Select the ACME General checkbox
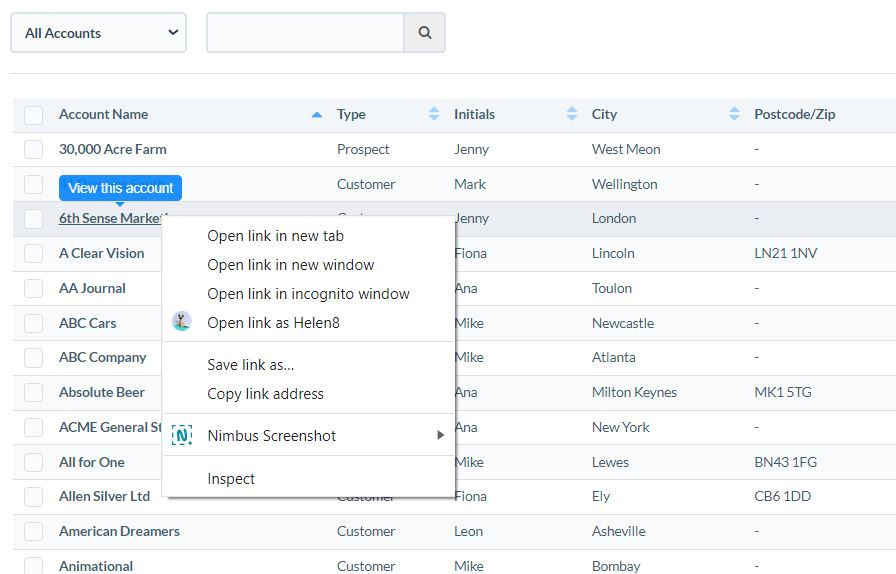The height and width of the screenshot is (574, 896). [x=33, y=428]
